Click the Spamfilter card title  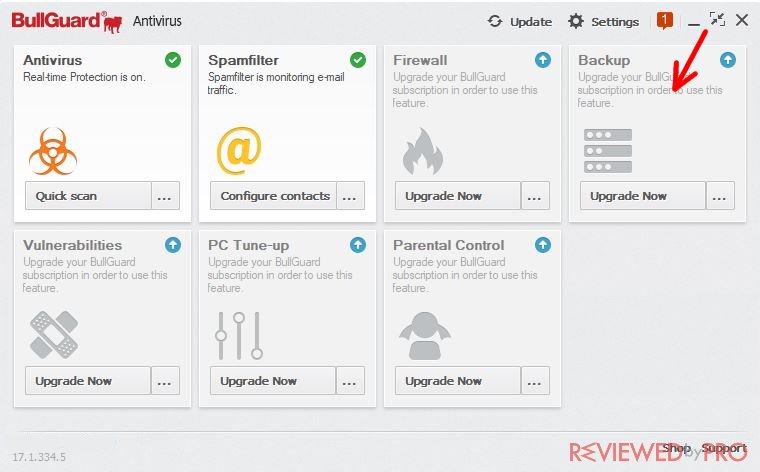pos(243,60)
